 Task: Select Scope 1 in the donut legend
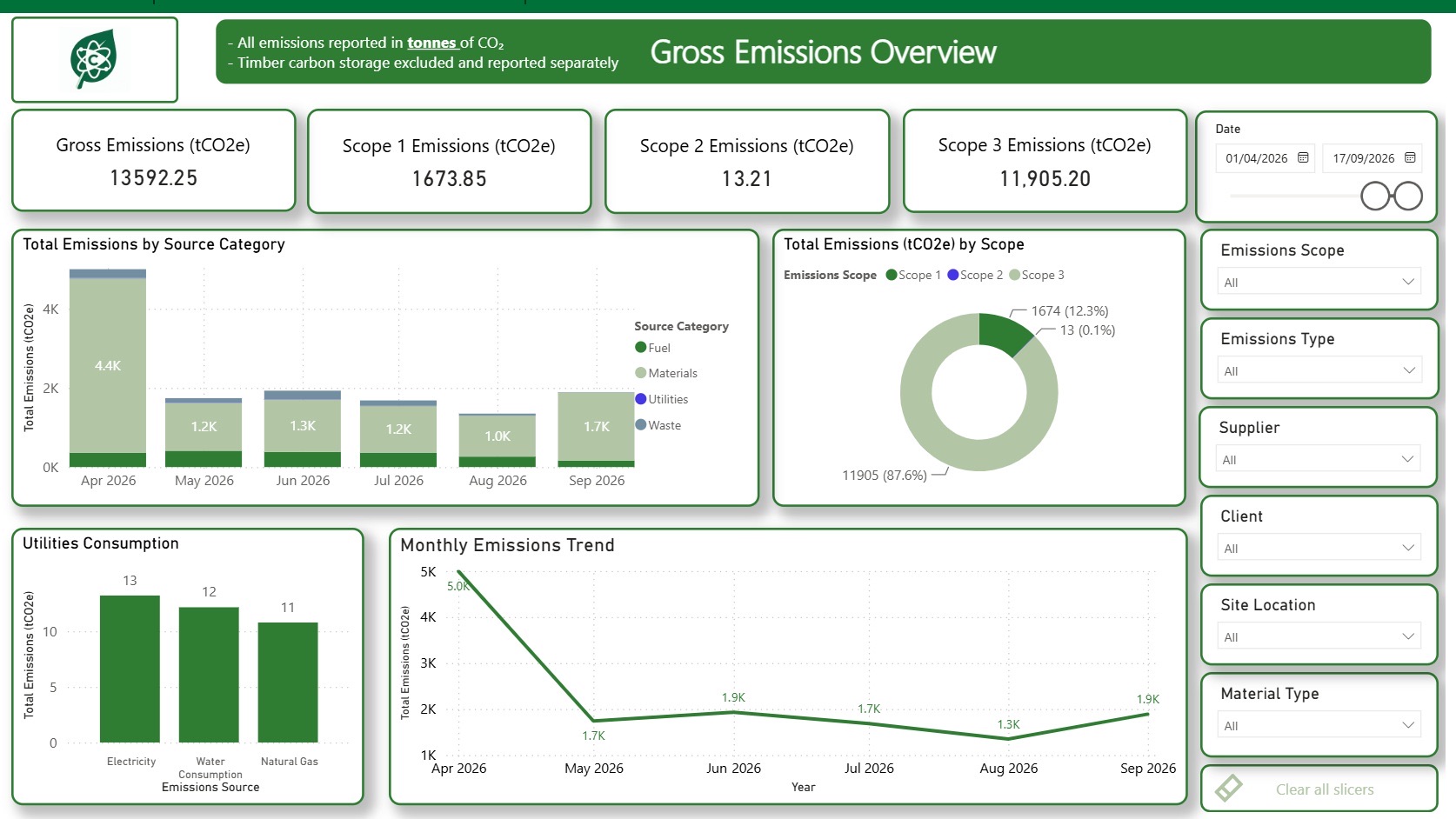pyautogui.click(x=913, y=275)
